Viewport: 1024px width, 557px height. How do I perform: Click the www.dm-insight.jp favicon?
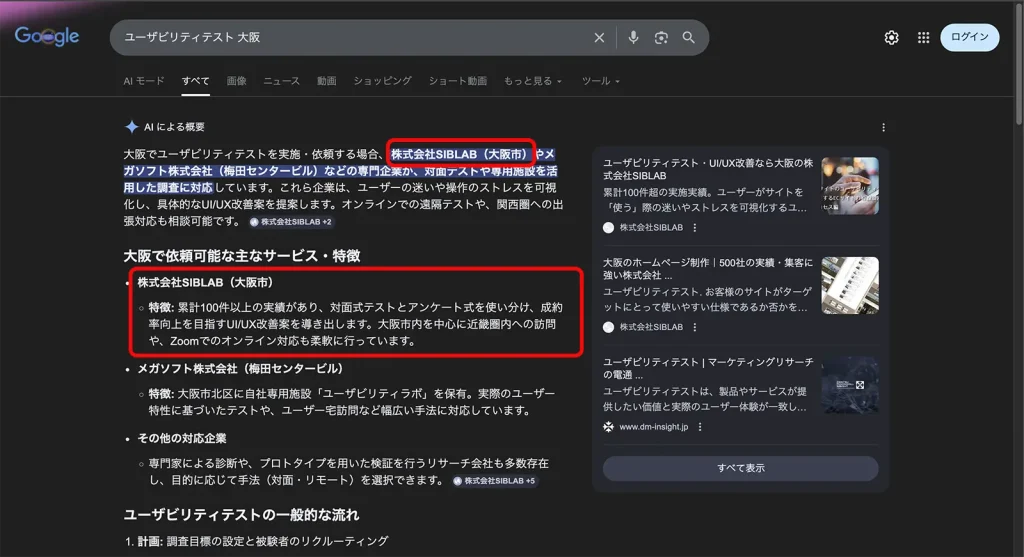coord(608,427)
